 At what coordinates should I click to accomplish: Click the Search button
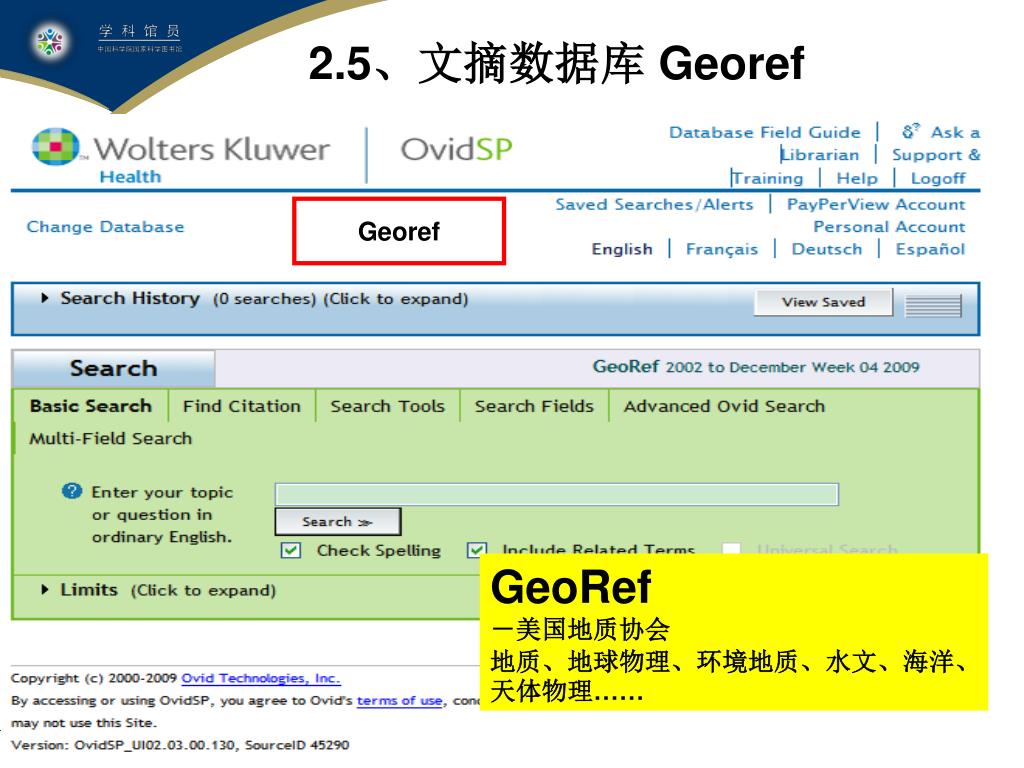(338, 522)
